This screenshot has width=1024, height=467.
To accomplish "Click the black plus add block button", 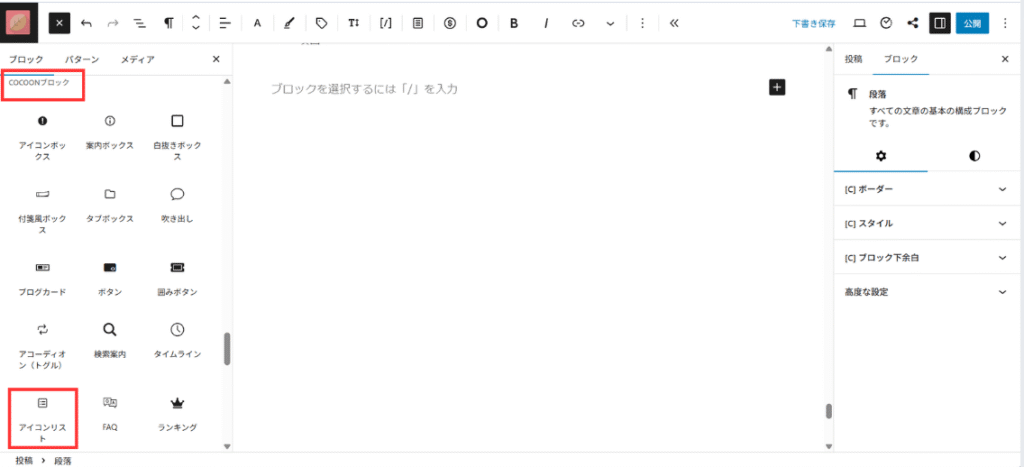I will point(777,88).
